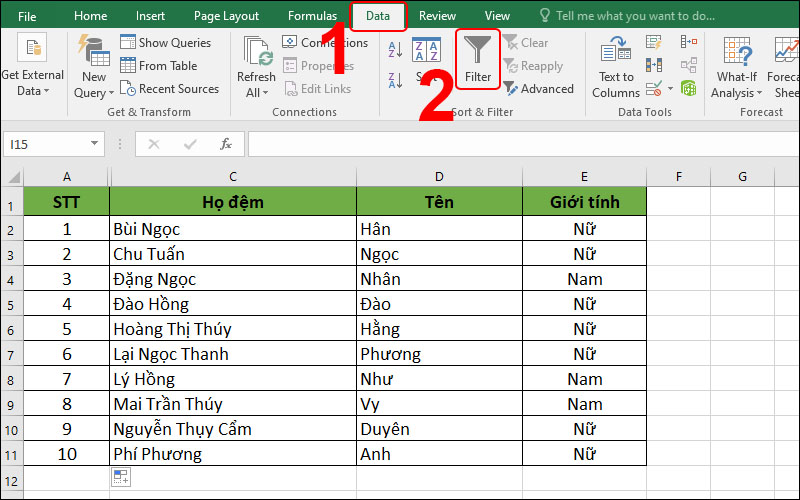The height and width of the screenshot is (500, 800).
Task: Click Quick Analysis button below table
Action: [121, 477]
